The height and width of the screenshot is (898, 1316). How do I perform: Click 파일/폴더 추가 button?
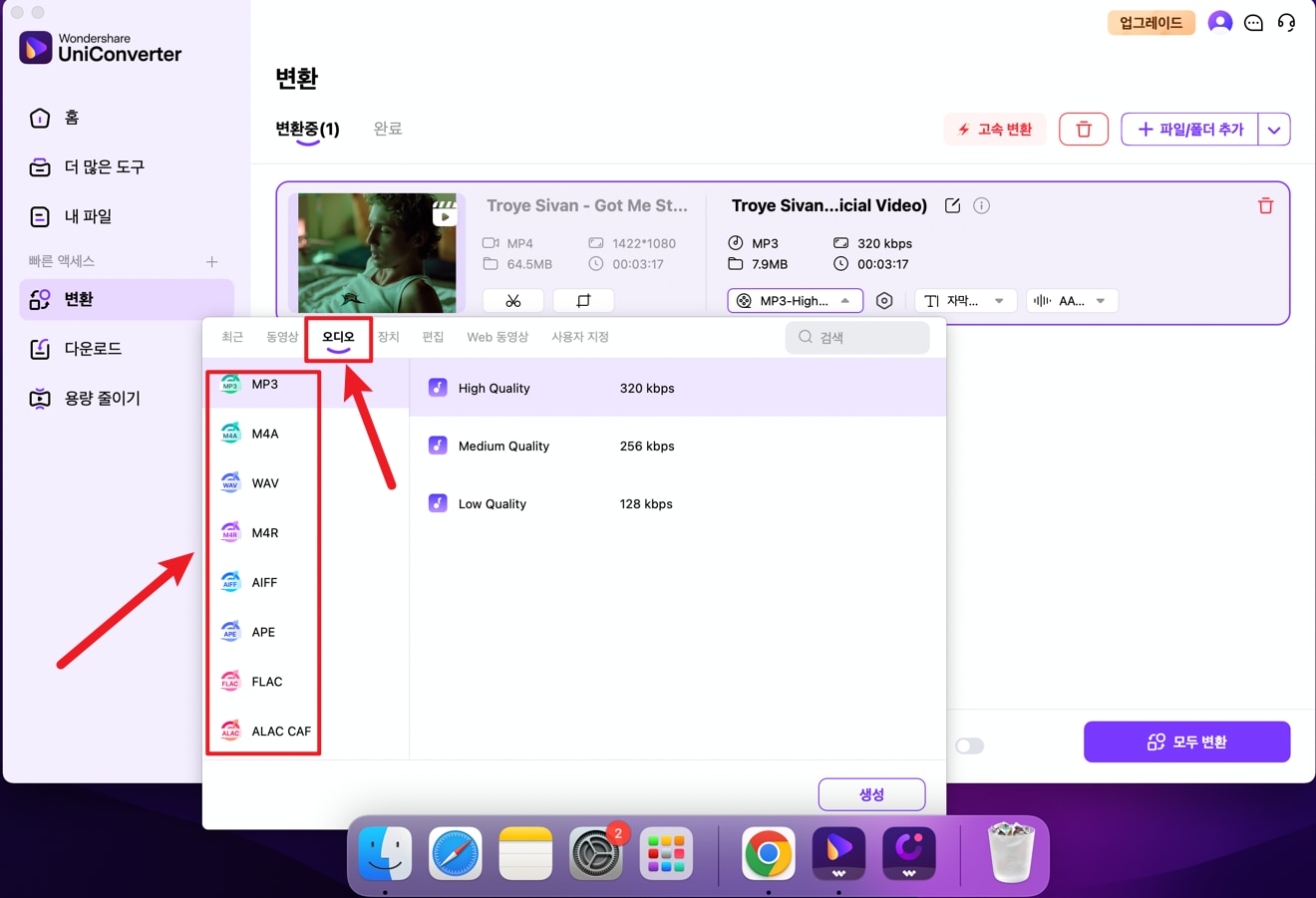click(x=1189, y=130)
